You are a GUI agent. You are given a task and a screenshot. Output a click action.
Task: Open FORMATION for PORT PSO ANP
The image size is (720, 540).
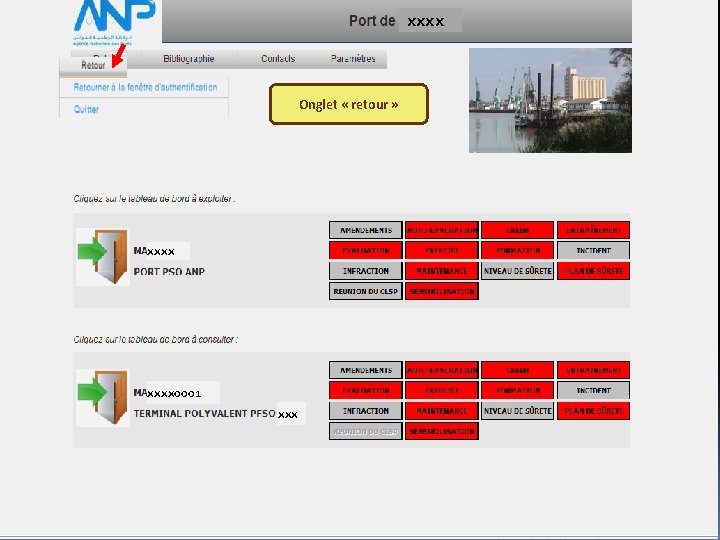[x=518, y=251]
